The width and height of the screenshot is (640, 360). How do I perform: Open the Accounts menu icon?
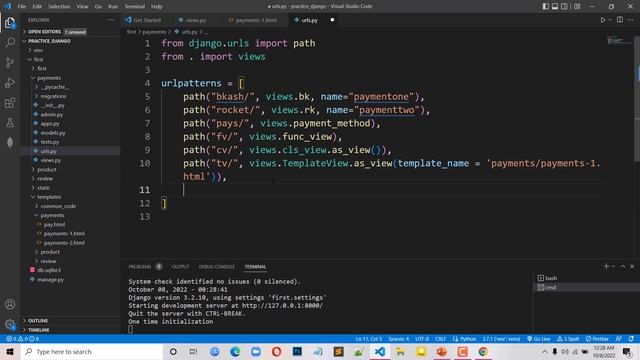coord(10,304)
